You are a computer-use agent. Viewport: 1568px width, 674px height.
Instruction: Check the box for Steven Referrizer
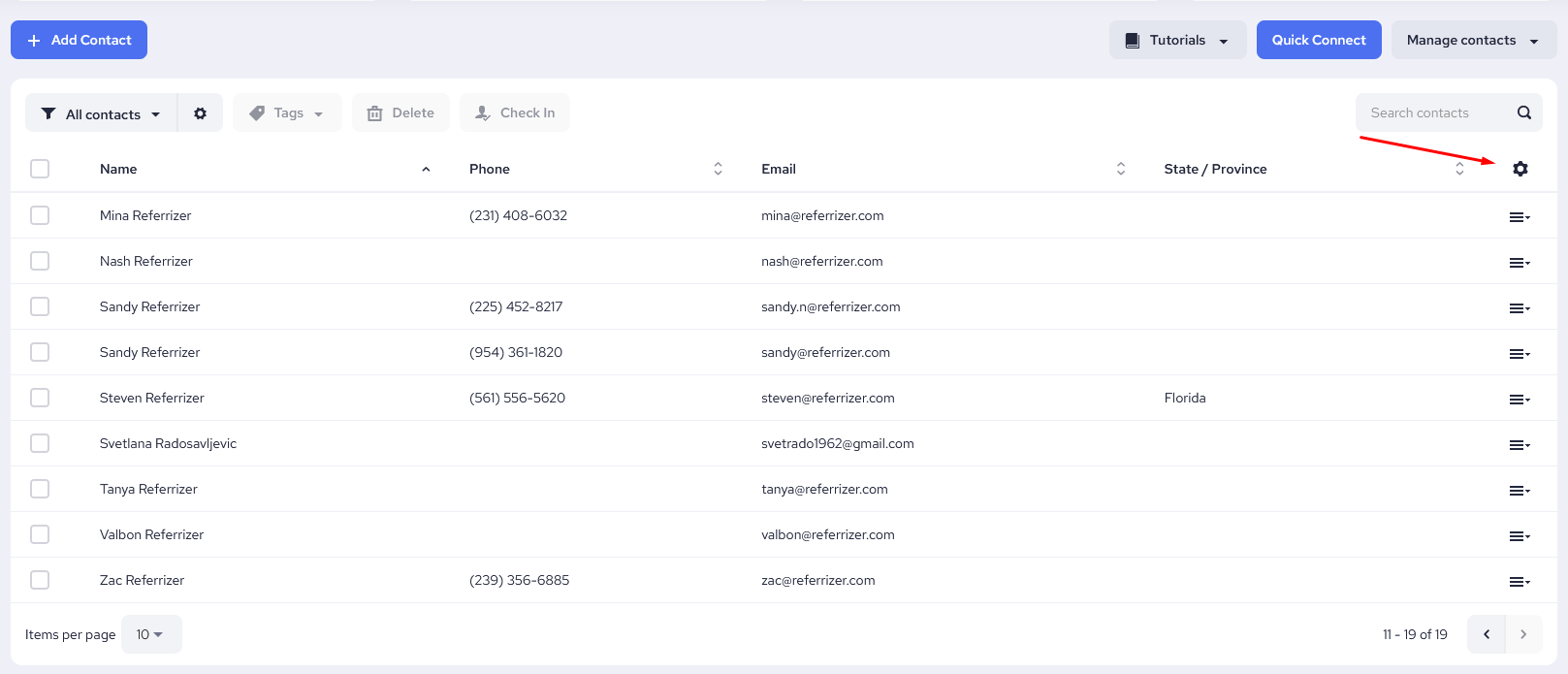pyautogui.click(x=40, y=398)
